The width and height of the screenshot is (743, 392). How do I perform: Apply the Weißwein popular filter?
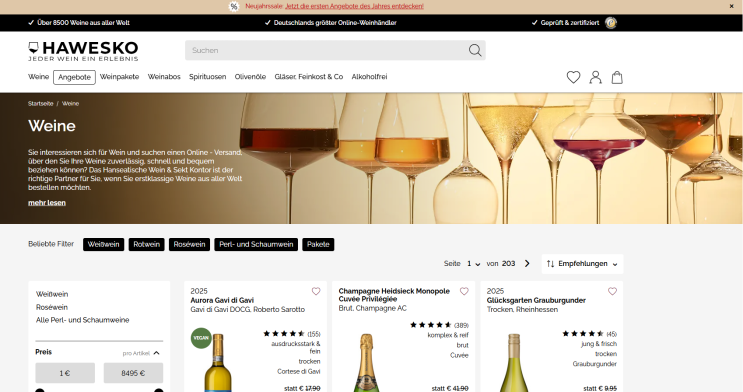[x=103, y=245]
